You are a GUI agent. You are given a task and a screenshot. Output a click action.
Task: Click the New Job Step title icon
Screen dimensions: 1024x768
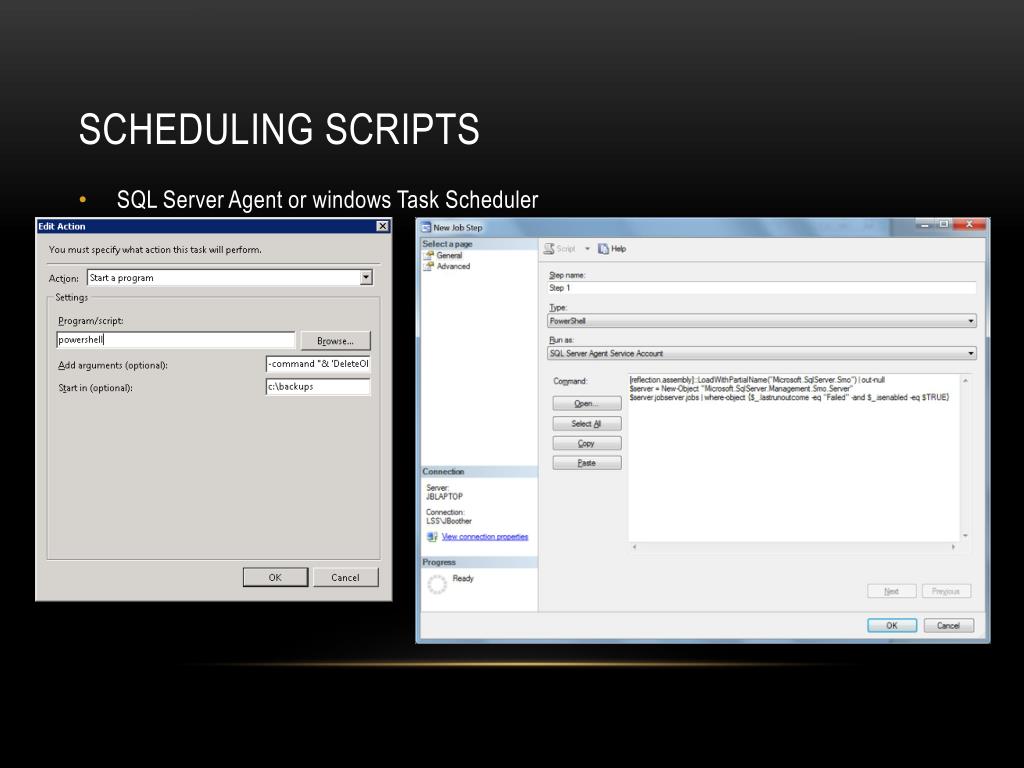[x=426, y=227]
